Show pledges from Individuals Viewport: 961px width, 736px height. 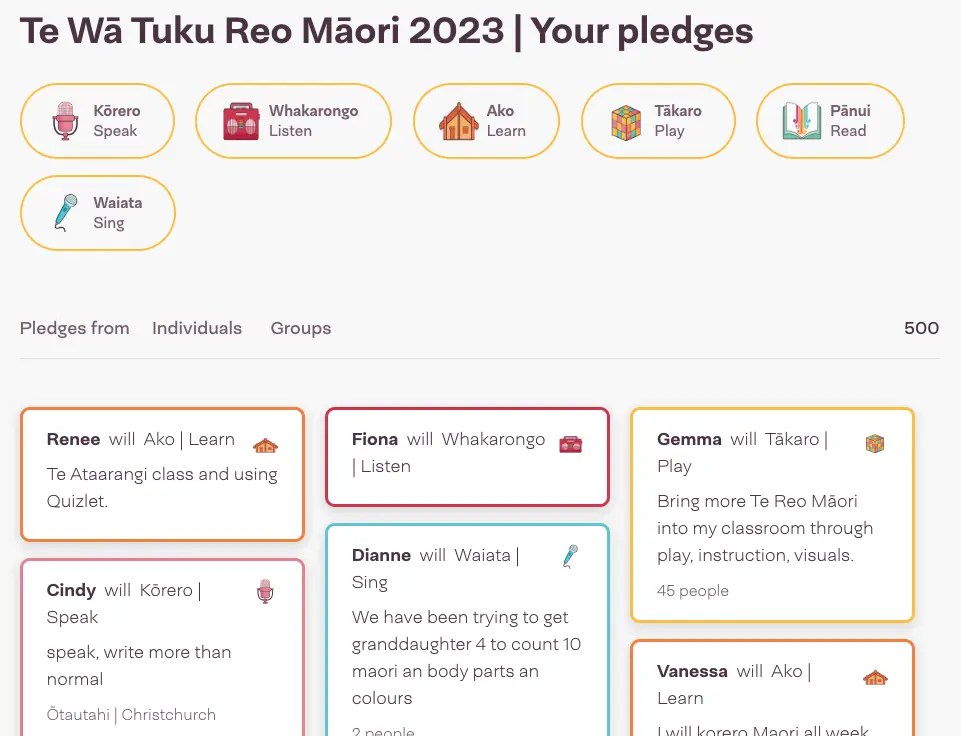coord(197,328)
